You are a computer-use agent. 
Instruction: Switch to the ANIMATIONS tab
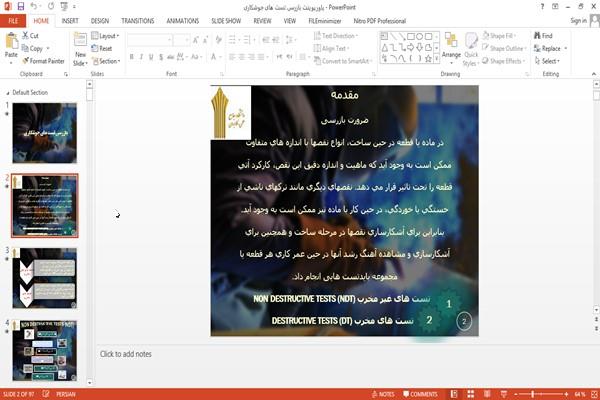[x=183, y=21]
